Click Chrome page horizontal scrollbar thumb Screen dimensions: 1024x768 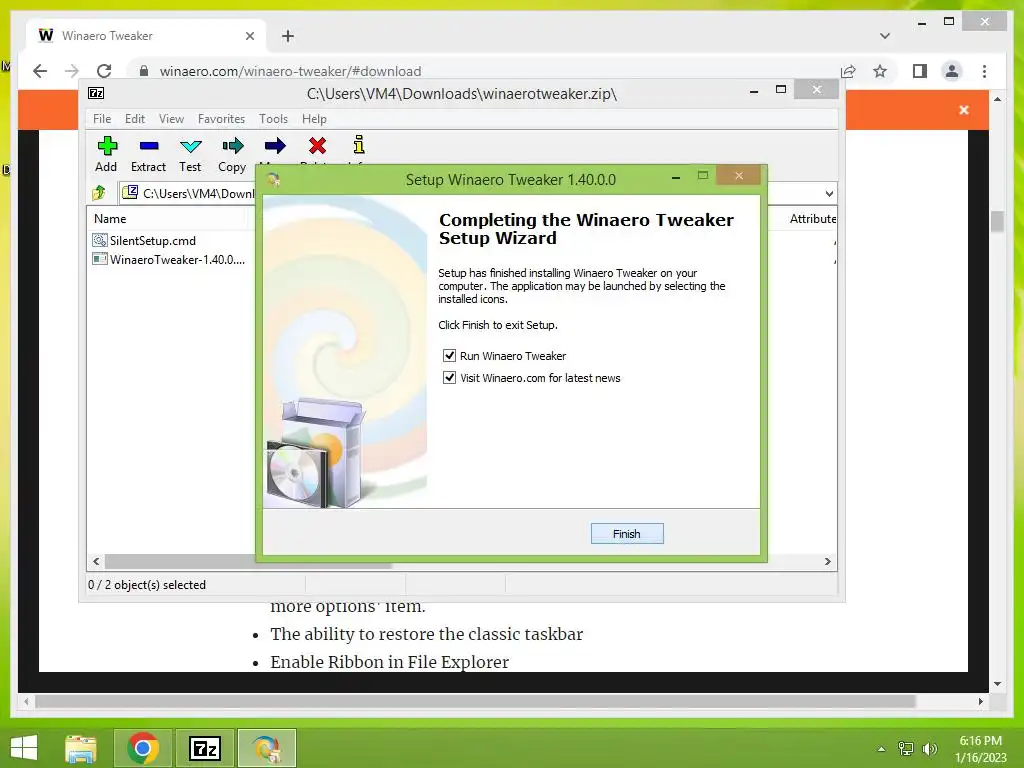point(475,701)
